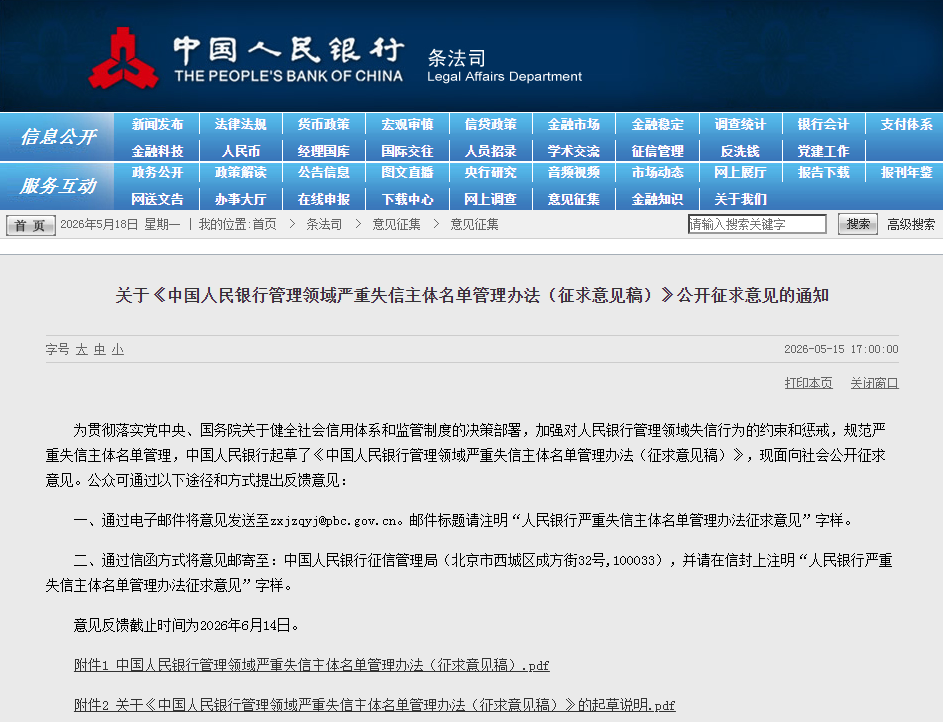The height and width of the screenshot is (722, 943).
Task: Open 市场动态 section
Action: [x=657, y=173]
